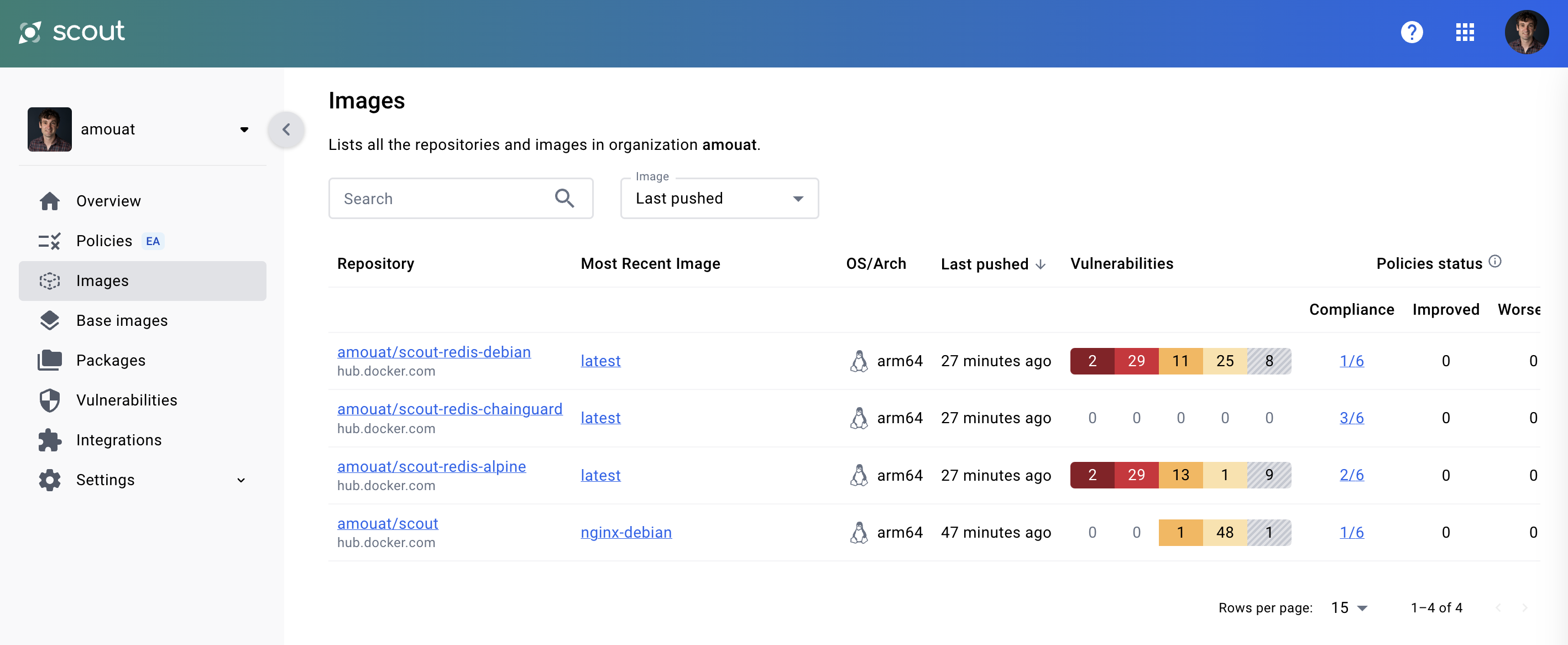Click the Scout logo in header
1568x645 pixels.
(x=72, y=32)
